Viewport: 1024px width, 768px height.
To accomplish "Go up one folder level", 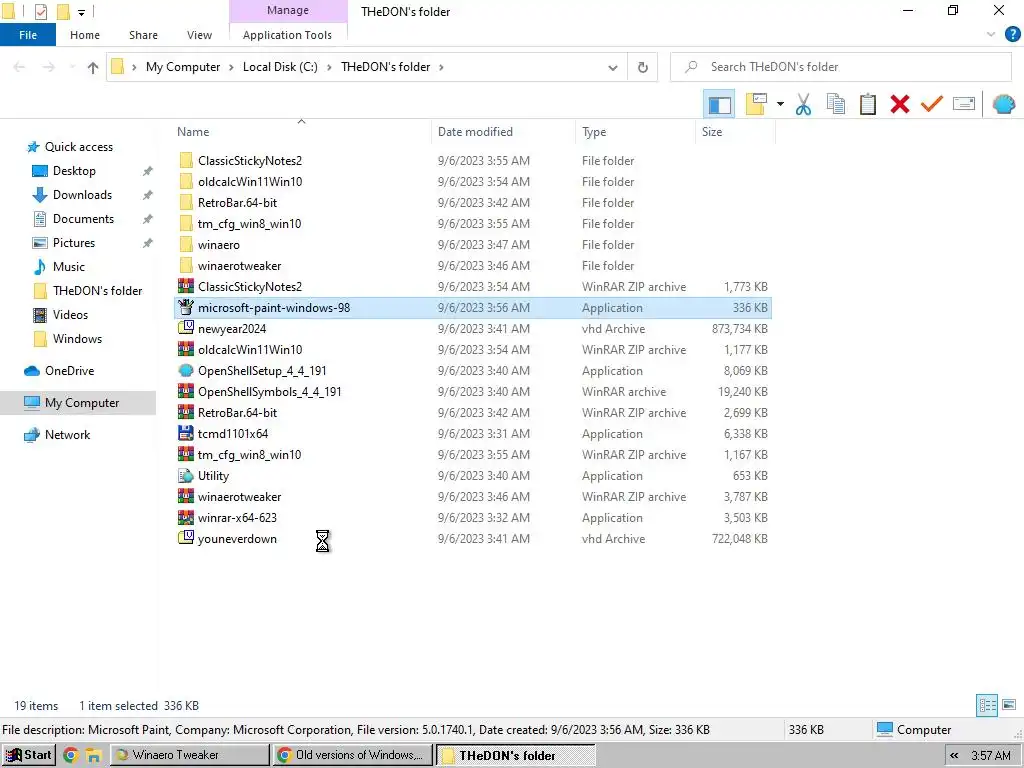I will click(x=93, y=67).
